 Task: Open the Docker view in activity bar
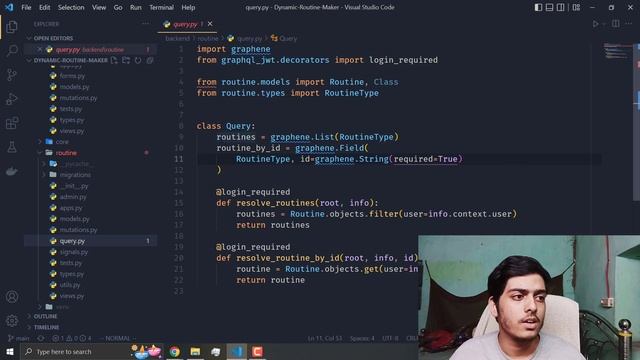pyautogui.click(x=12, y=171)
